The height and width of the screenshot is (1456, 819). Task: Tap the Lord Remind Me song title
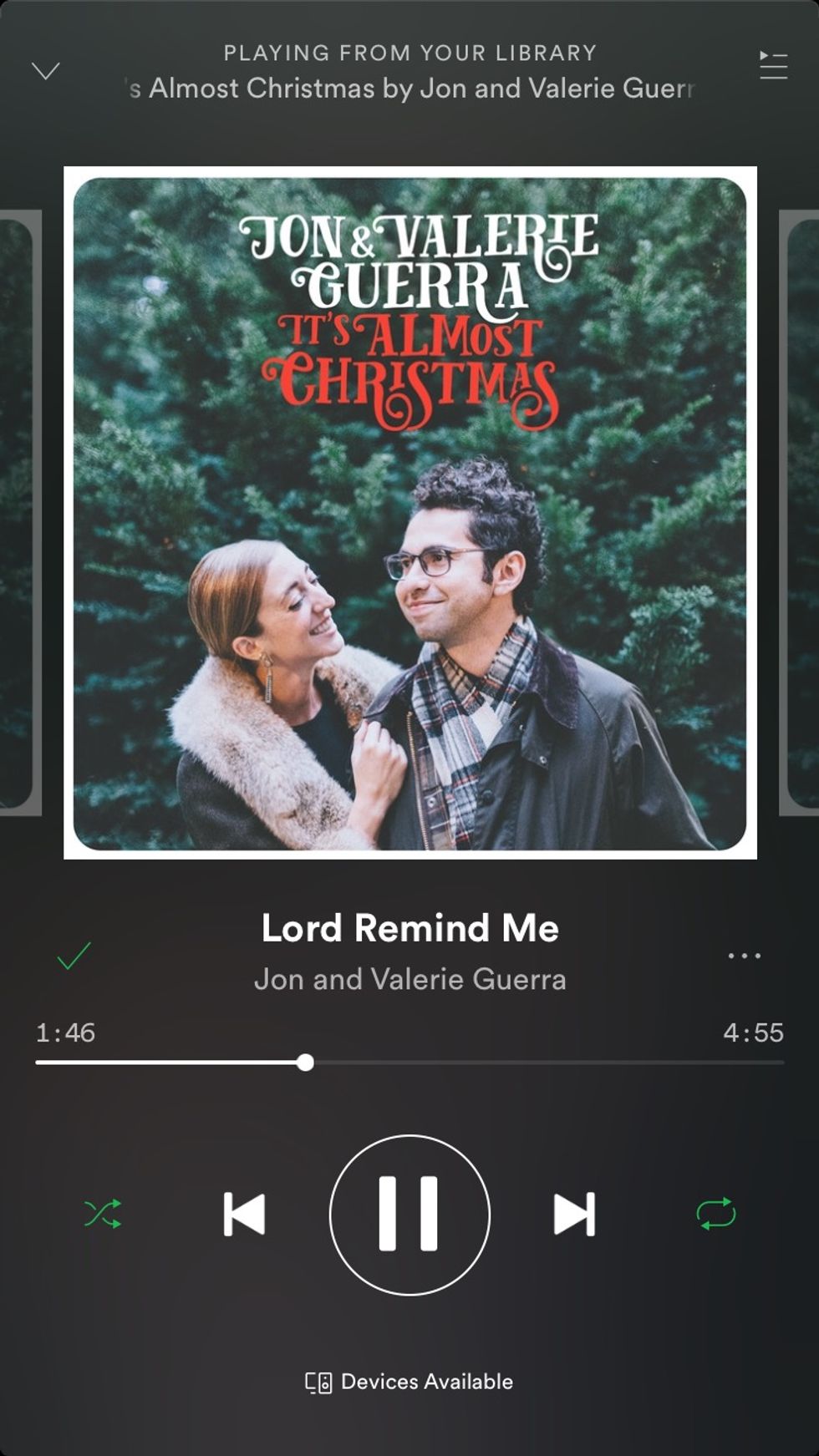(409, 928)
